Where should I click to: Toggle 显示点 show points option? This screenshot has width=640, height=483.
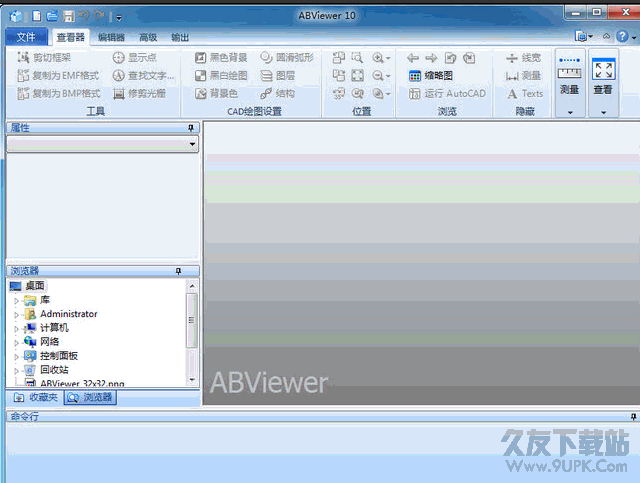[134, 58]
